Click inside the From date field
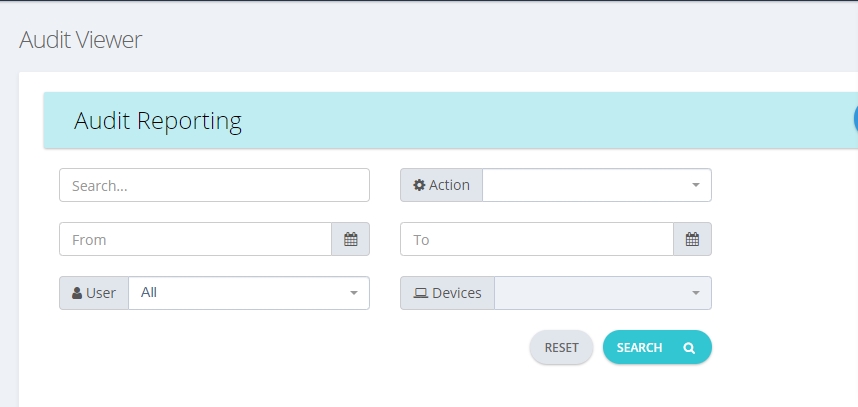858x407 pixels. 195,239
